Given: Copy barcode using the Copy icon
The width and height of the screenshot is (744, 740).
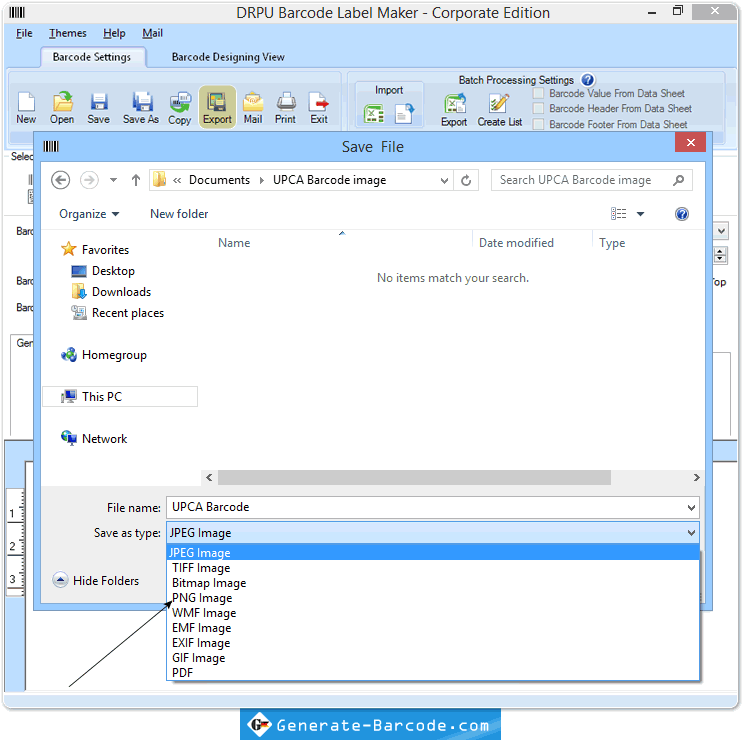Looking at the screenshot, I should tap(180, 108).
